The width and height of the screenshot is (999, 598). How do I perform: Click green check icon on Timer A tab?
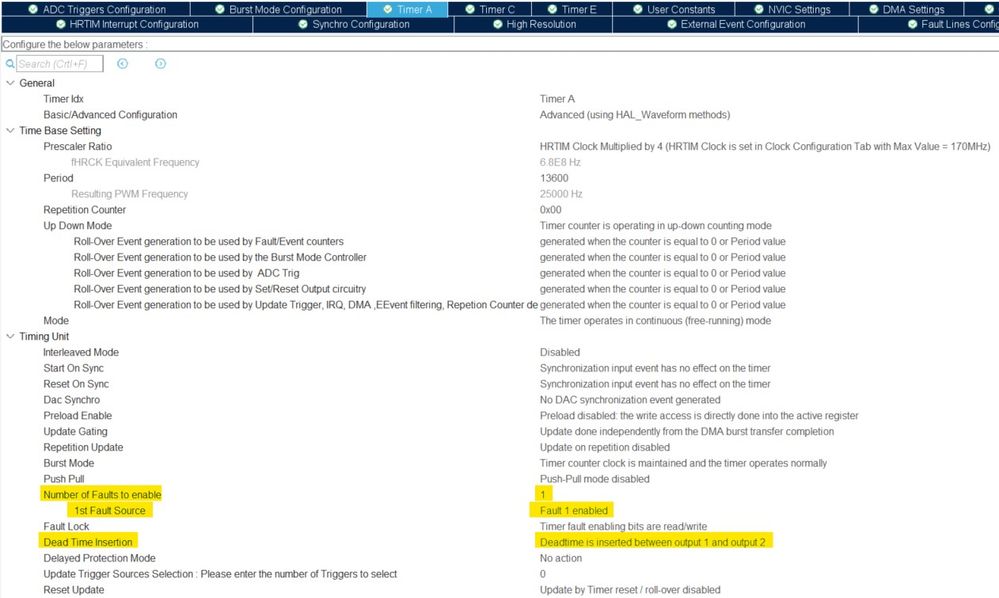[x=387, y=9]
